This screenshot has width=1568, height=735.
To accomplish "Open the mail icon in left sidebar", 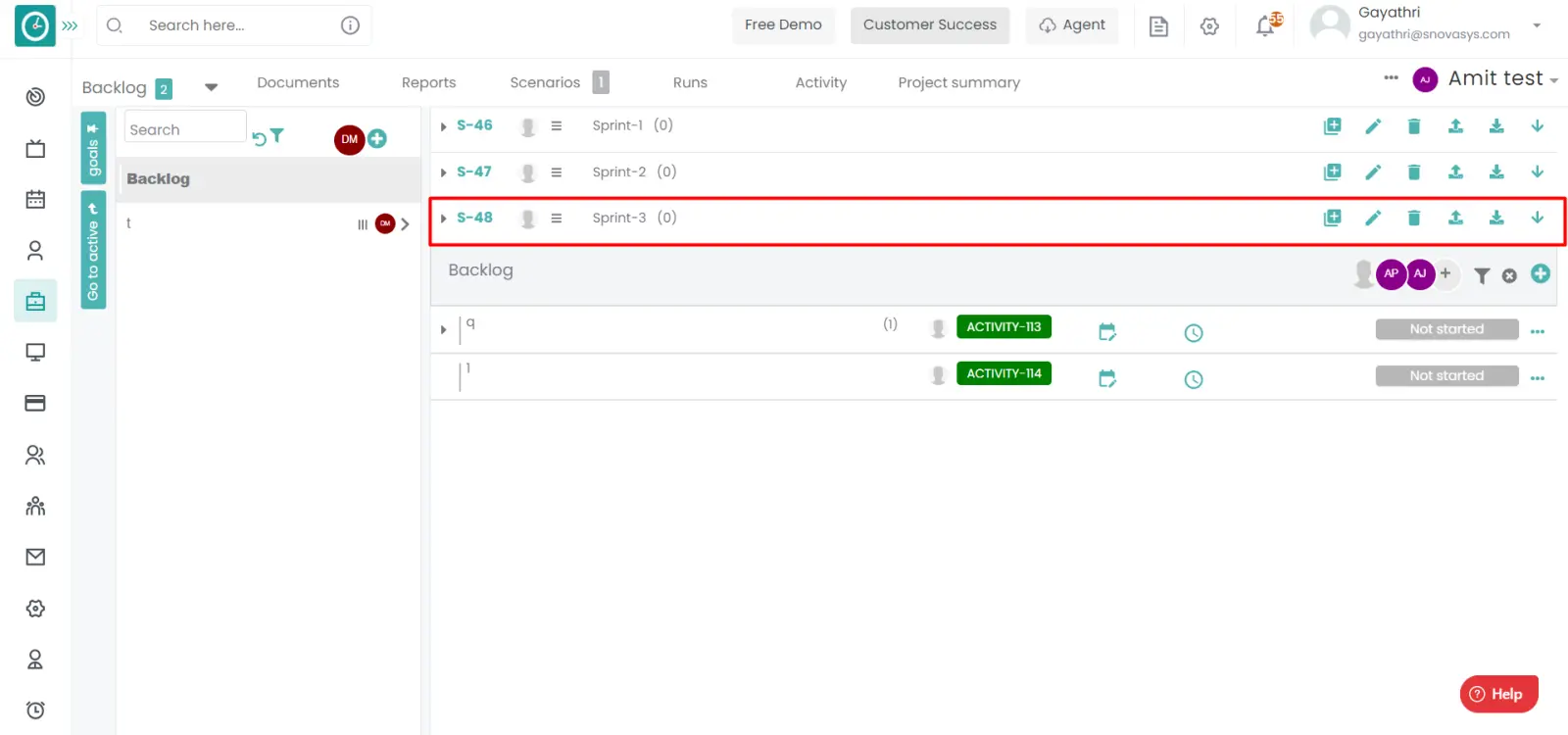I will [35, 557].
